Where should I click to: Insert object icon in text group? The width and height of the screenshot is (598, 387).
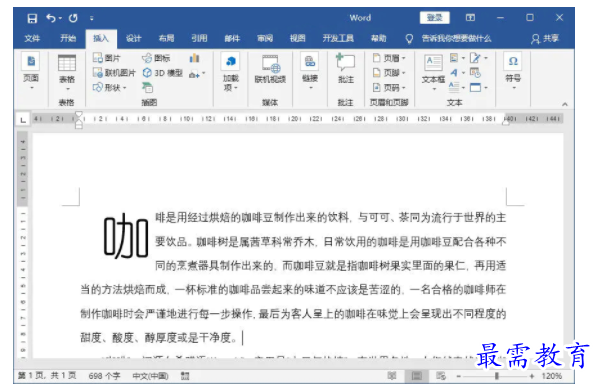(x=479, y=87)
